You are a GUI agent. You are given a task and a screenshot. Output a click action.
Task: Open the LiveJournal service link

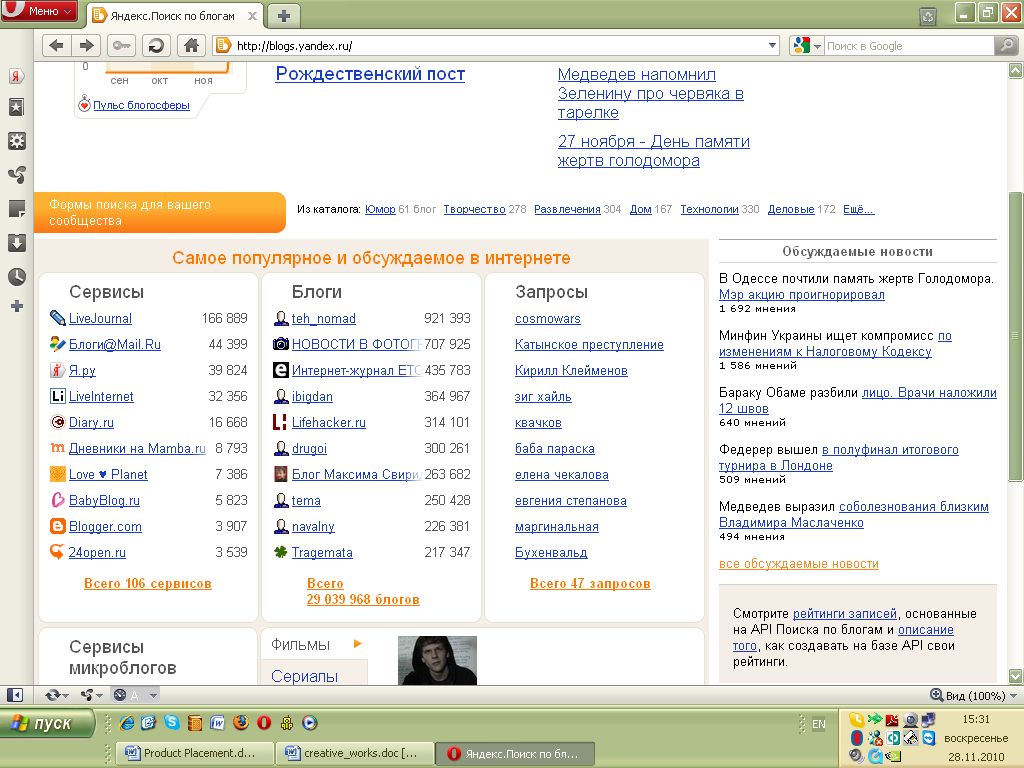pos(100,318)
